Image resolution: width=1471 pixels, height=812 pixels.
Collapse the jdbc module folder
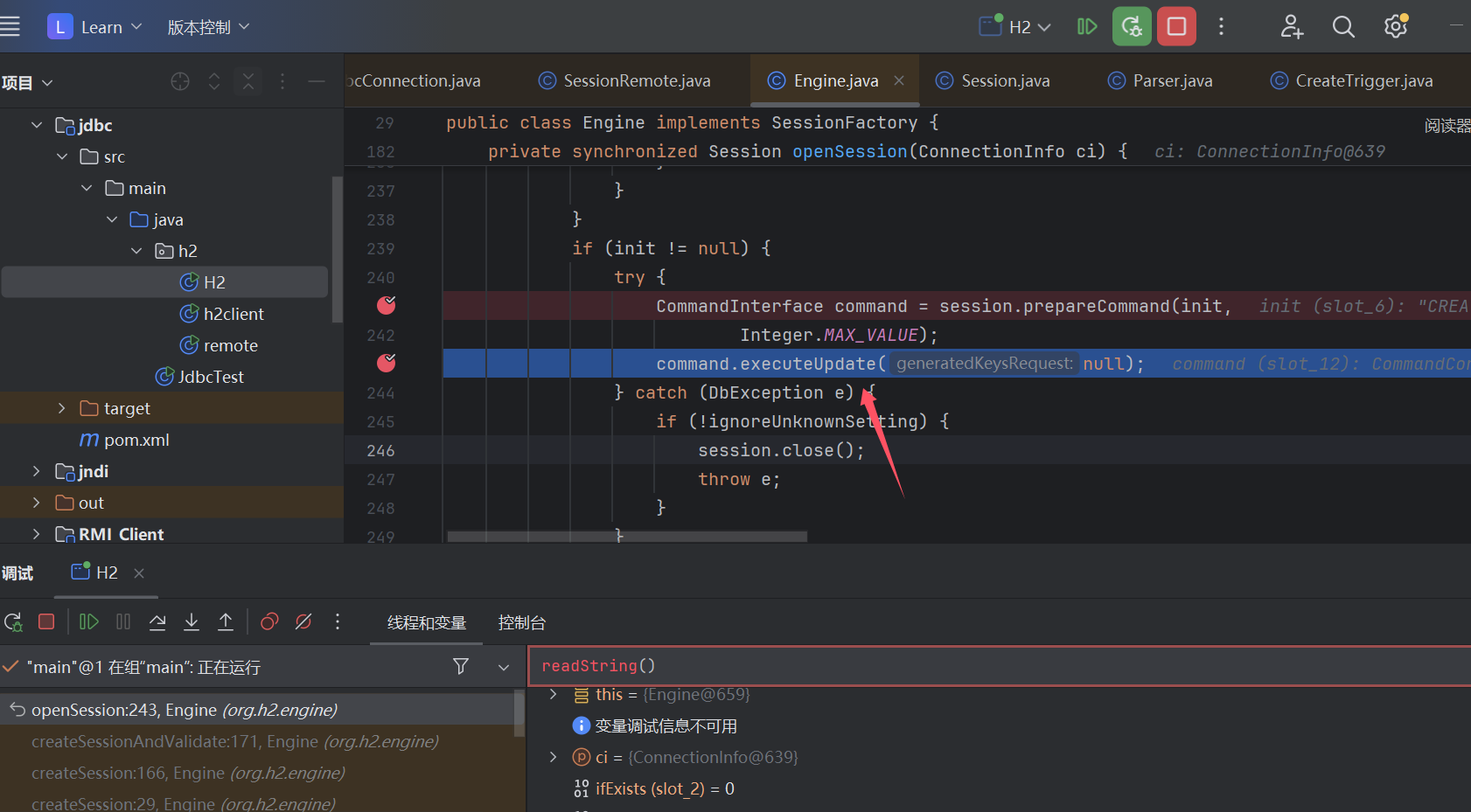[x=37, y=125]
